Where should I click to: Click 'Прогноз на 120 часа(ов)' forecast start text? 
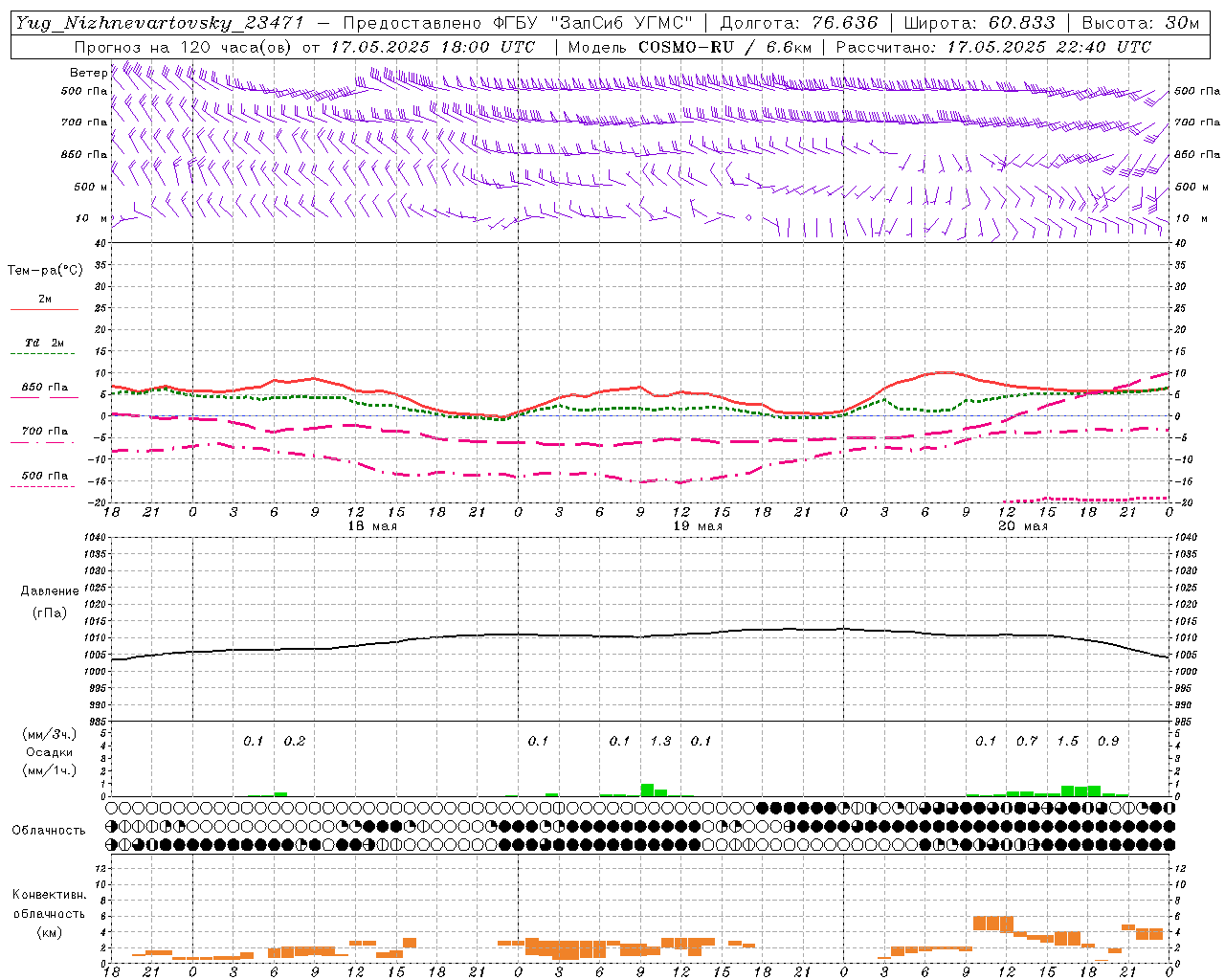click(x=184, y=47)
